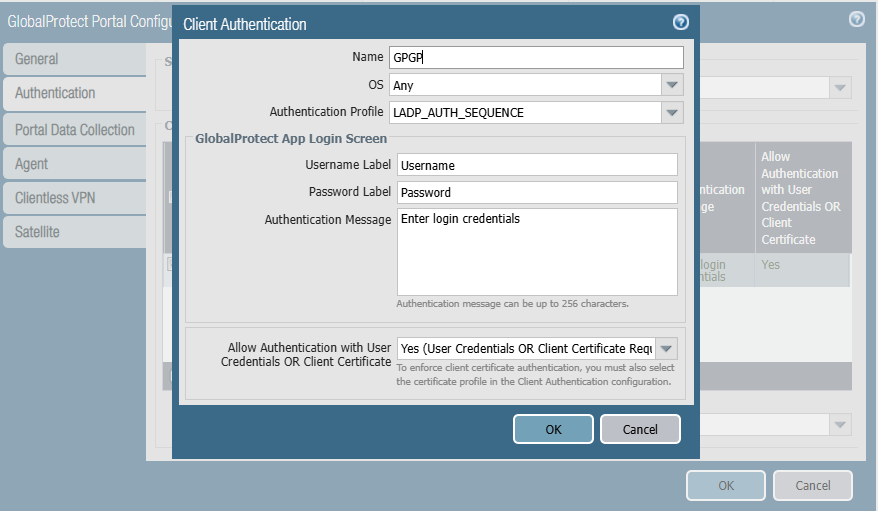Click Cancel in Portal Configuration window

click(x=812, y=485)
